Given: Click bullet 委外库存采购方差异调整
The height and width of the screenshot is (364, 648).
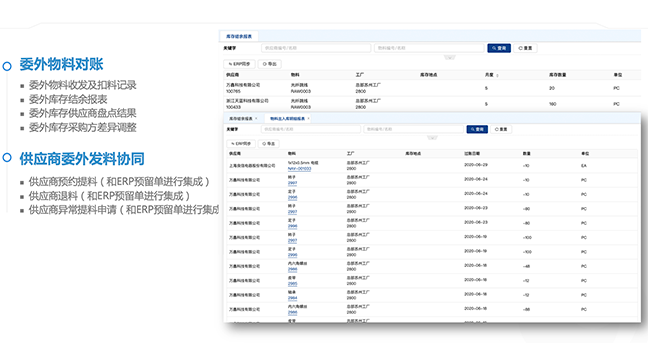Looking at the screenshot, I should (82, 127).
